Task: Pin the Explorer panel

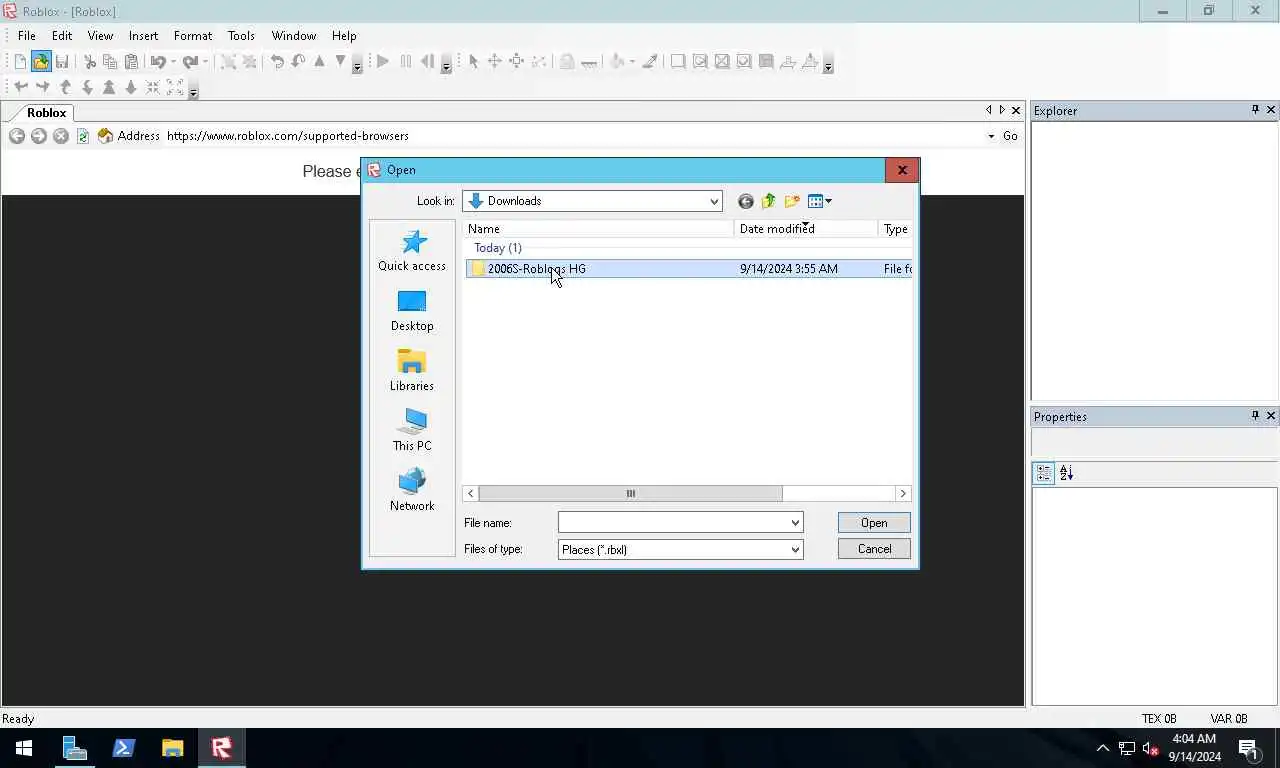Action: 1255,110
